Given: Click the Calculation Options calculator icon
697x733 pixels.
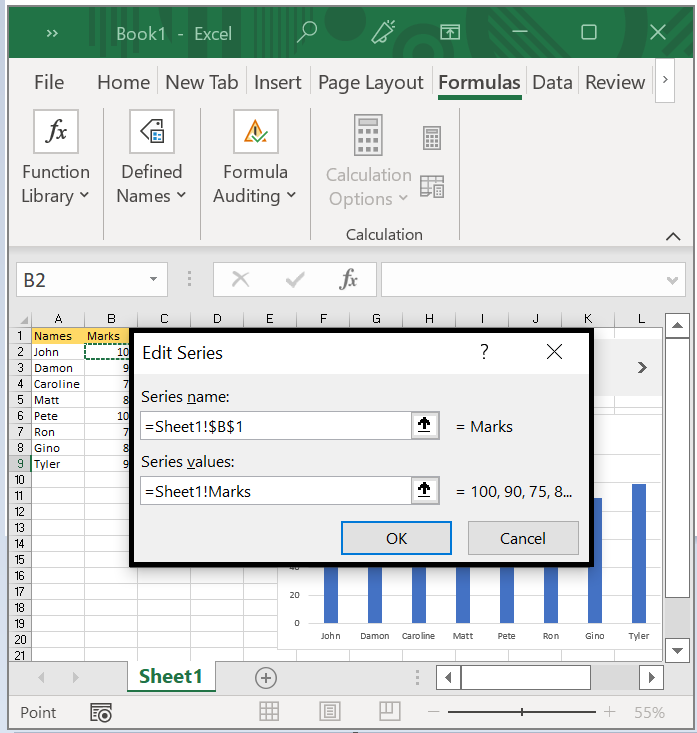Looking at the screenshot, I should tap(368, 135).
